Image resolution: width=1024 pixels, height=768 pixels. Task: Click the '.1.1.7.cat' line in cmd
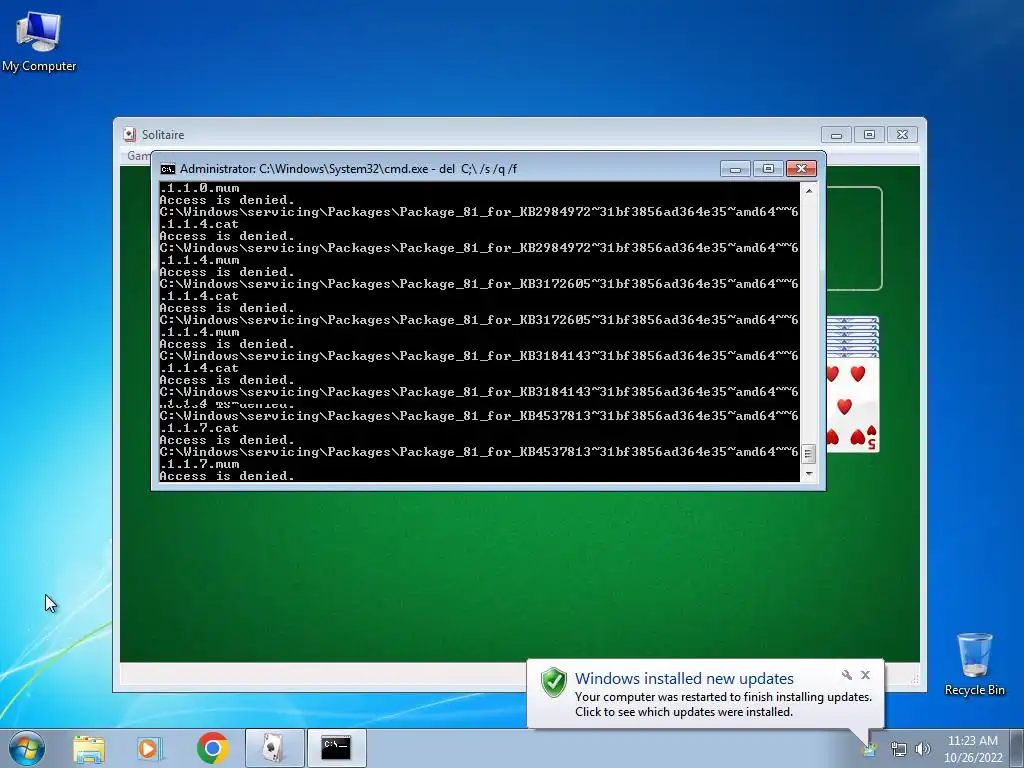[199, 428]
